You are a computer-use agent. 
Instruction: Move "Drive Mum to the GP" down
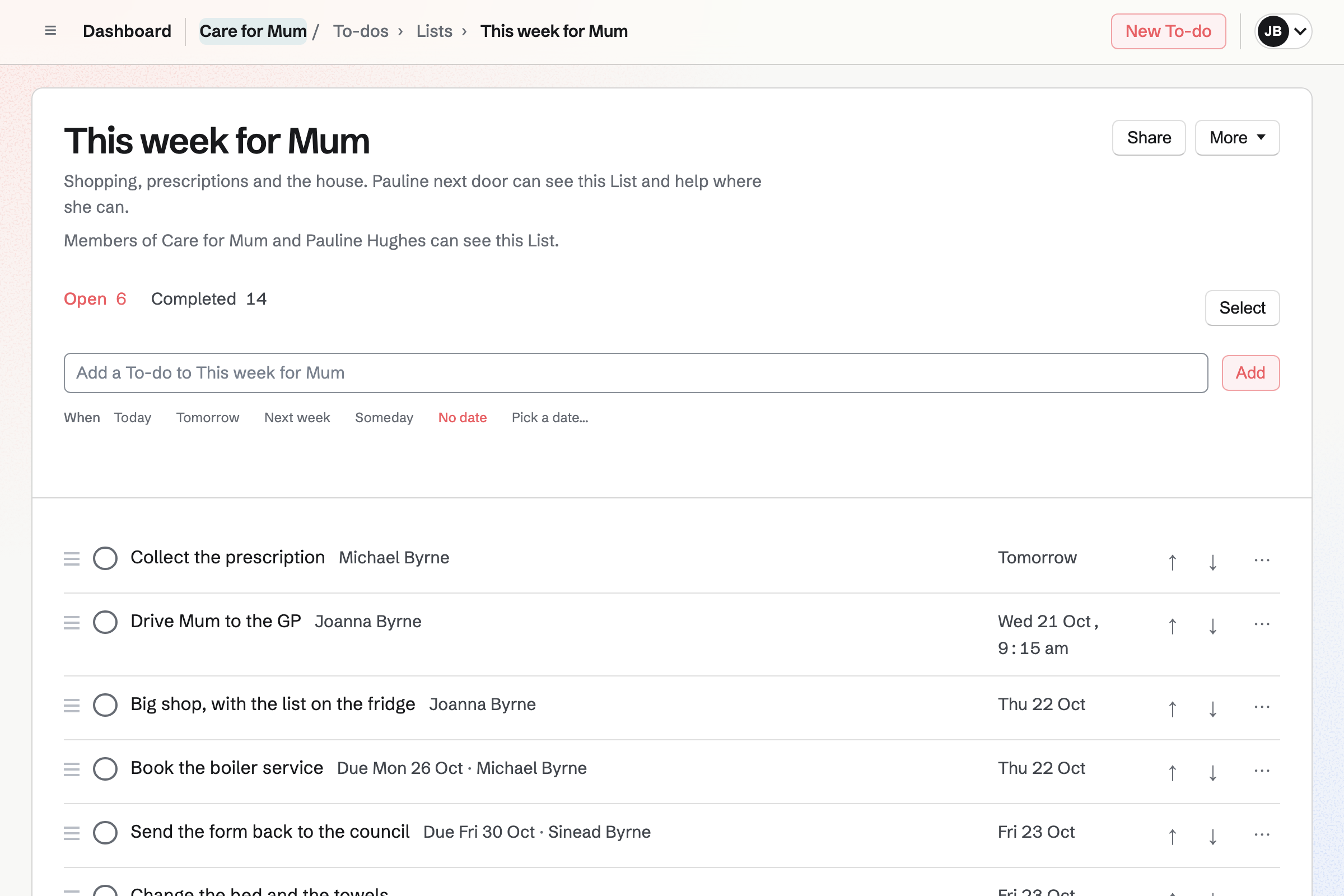(1212, 626)
